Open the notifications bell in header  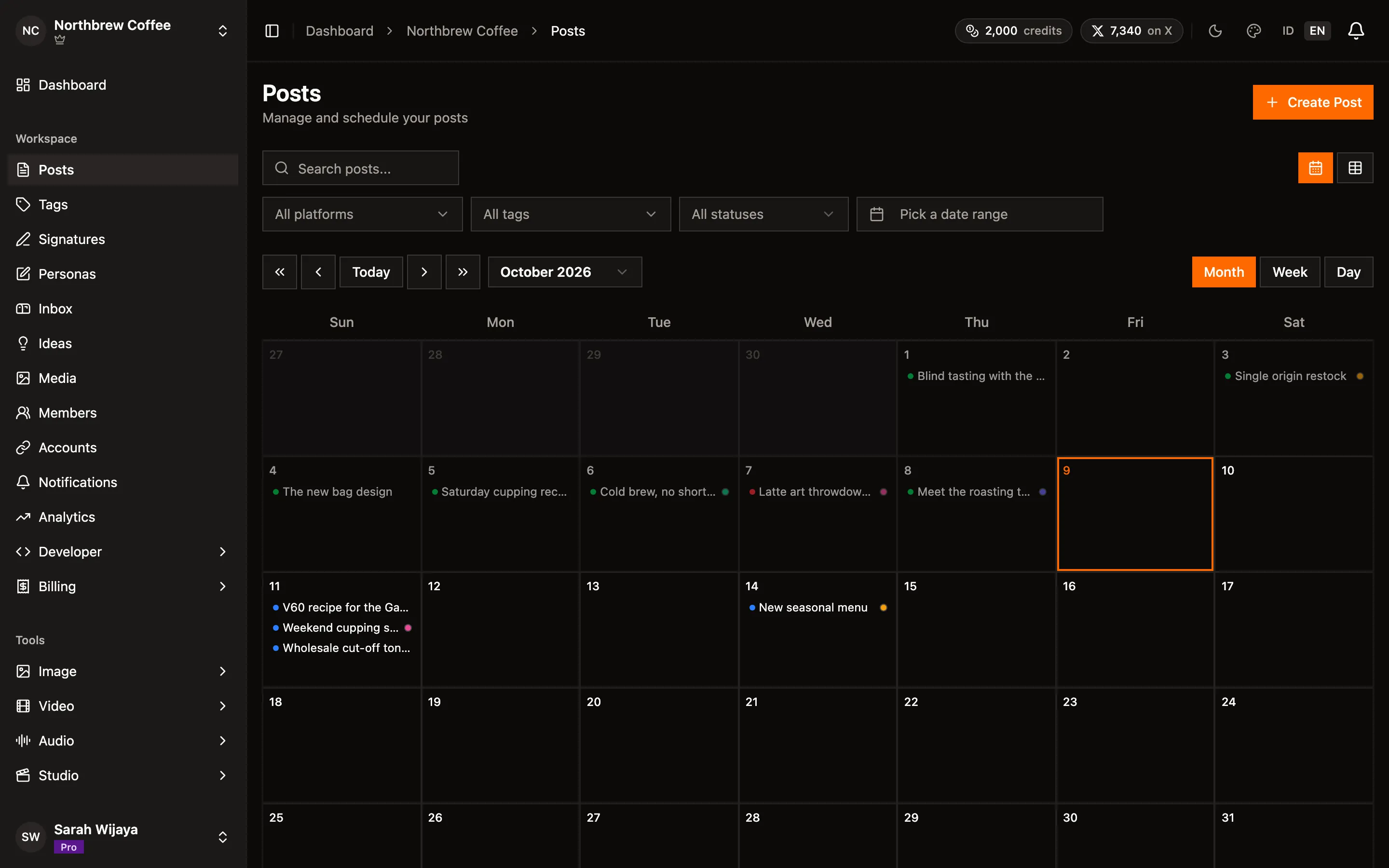click(x=1356, y=31)
